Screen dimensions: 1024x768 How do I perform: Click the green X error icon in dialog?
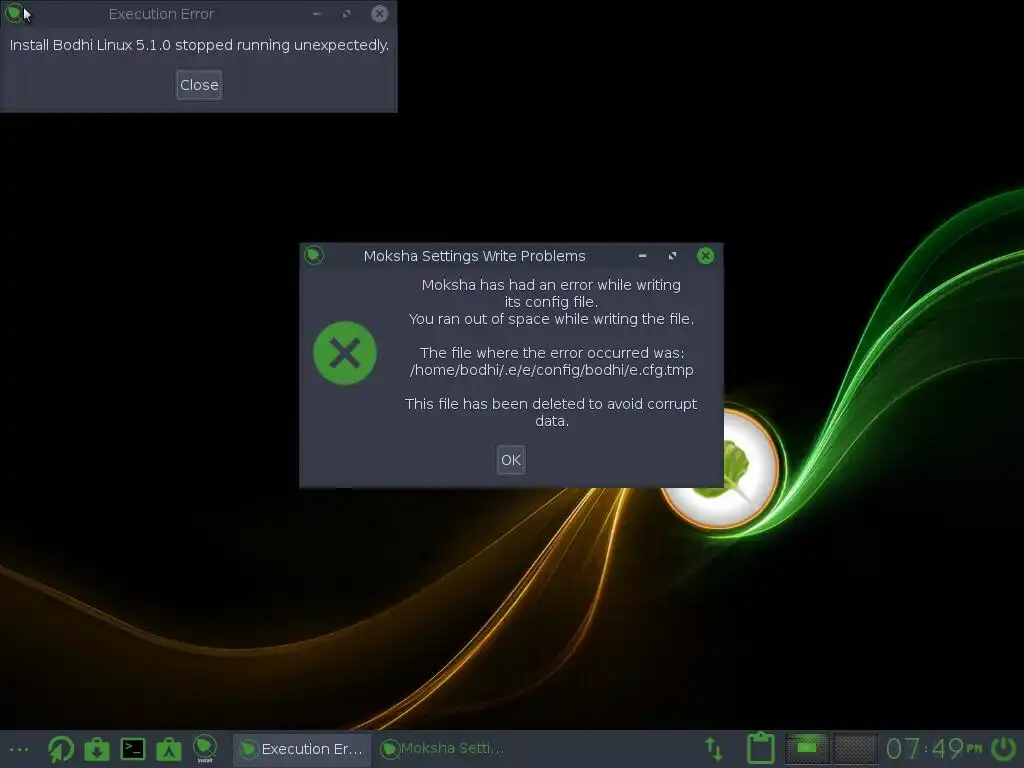click(x=345, y=353)
